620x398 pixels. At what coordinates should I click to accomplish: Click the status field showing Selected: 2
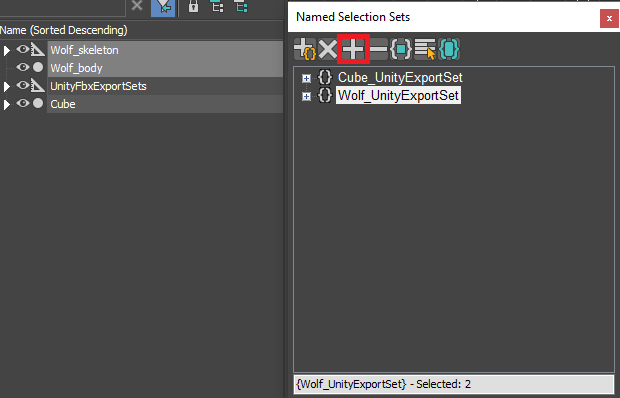point(454,384)
